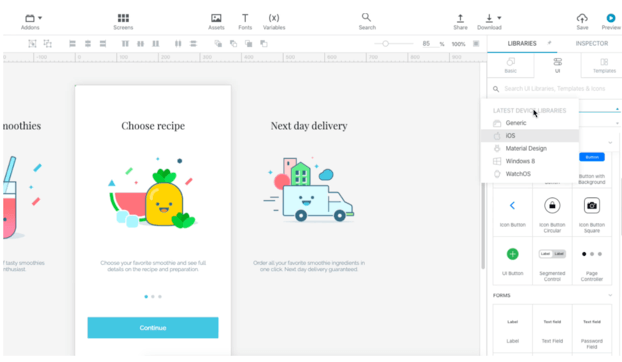Screen dimensions: 622x362
Task: Collapse the buttons section chevron
Action: coord(610,142)
